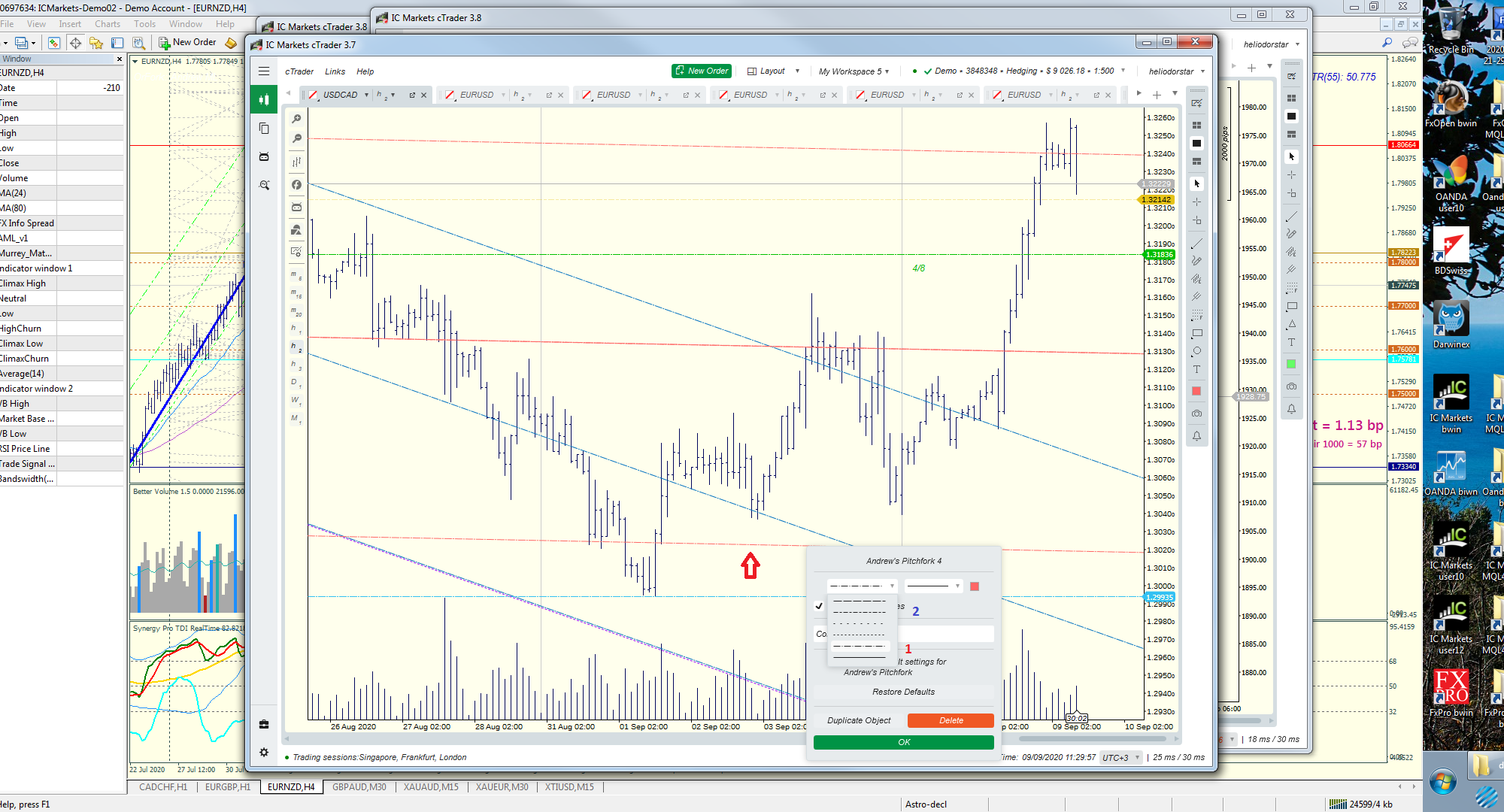Screen dimensions: 1504x812
Task: Click Duplicate Object button
Action: (859, 720)
